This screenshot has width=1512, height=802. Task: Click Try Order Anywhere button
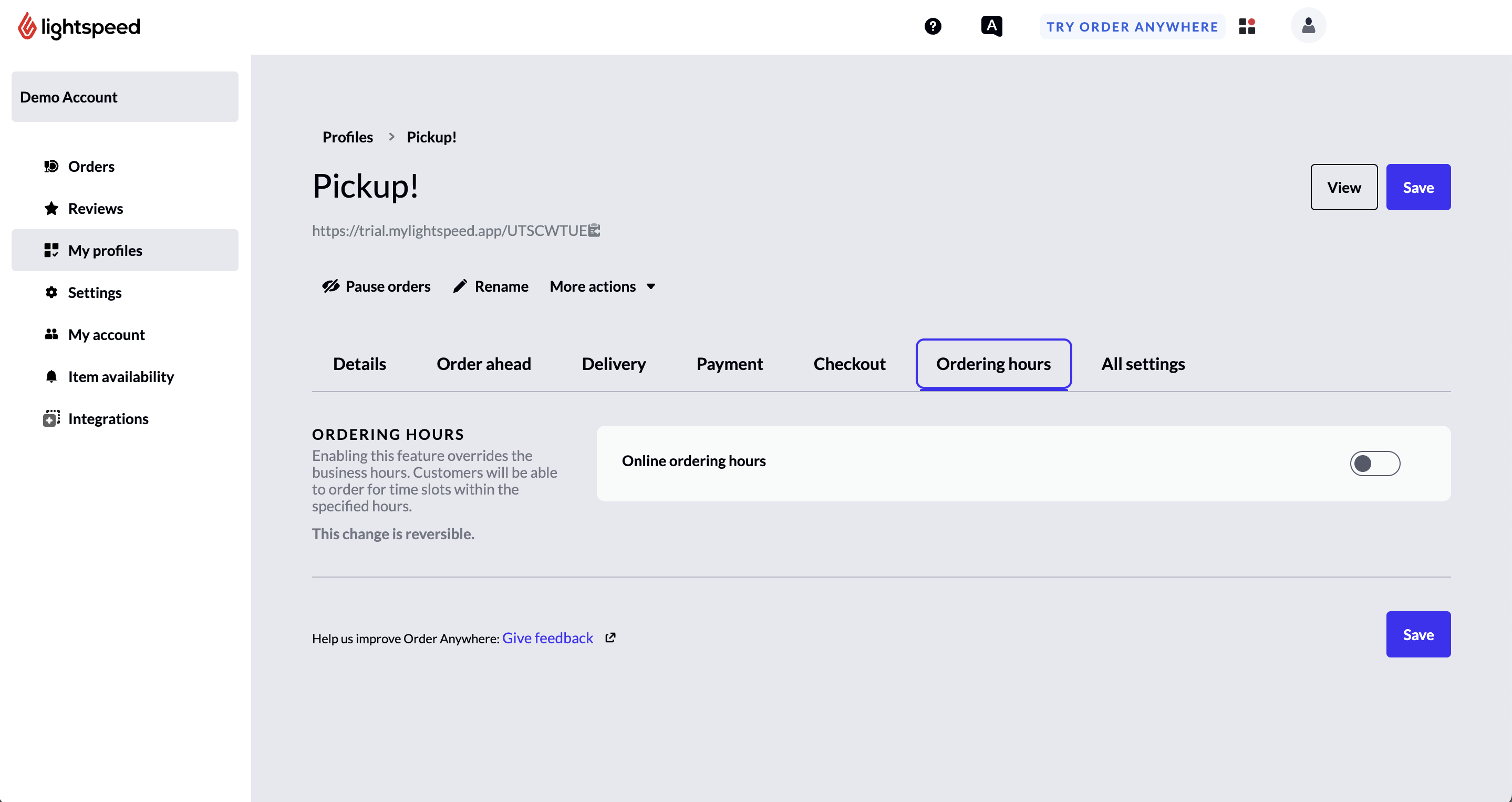[x=1132, y=26]
